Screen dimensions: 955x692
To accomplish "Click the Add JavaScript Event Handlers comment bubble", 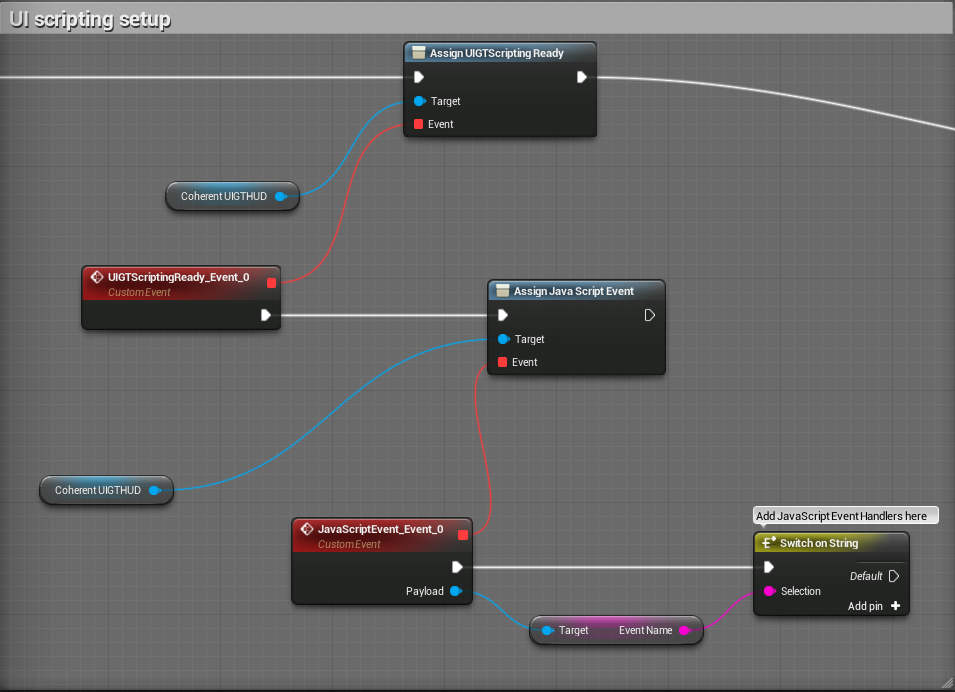I will click(845, 516).
